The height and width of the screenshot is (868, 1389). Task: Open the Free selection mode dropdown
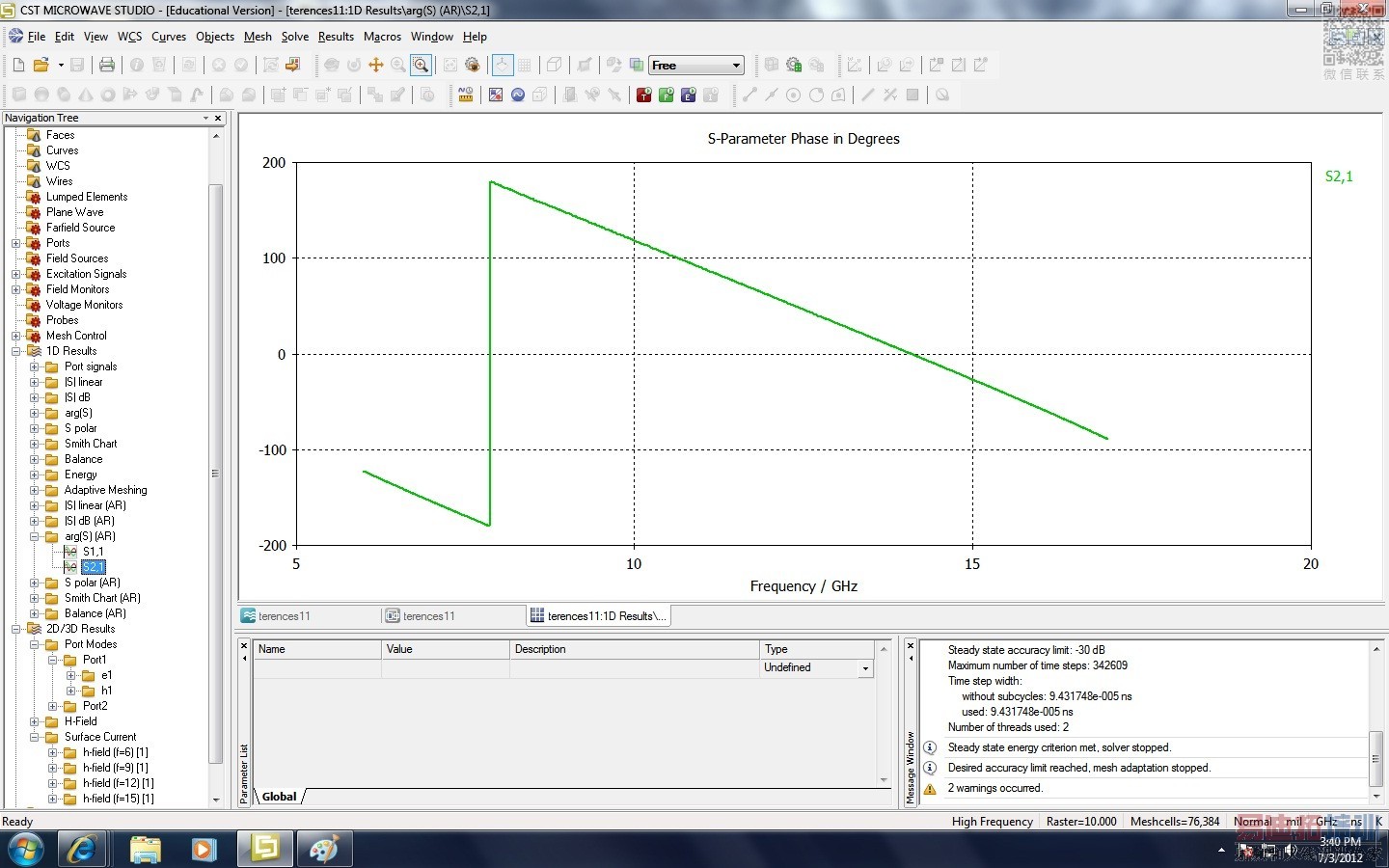736,66
